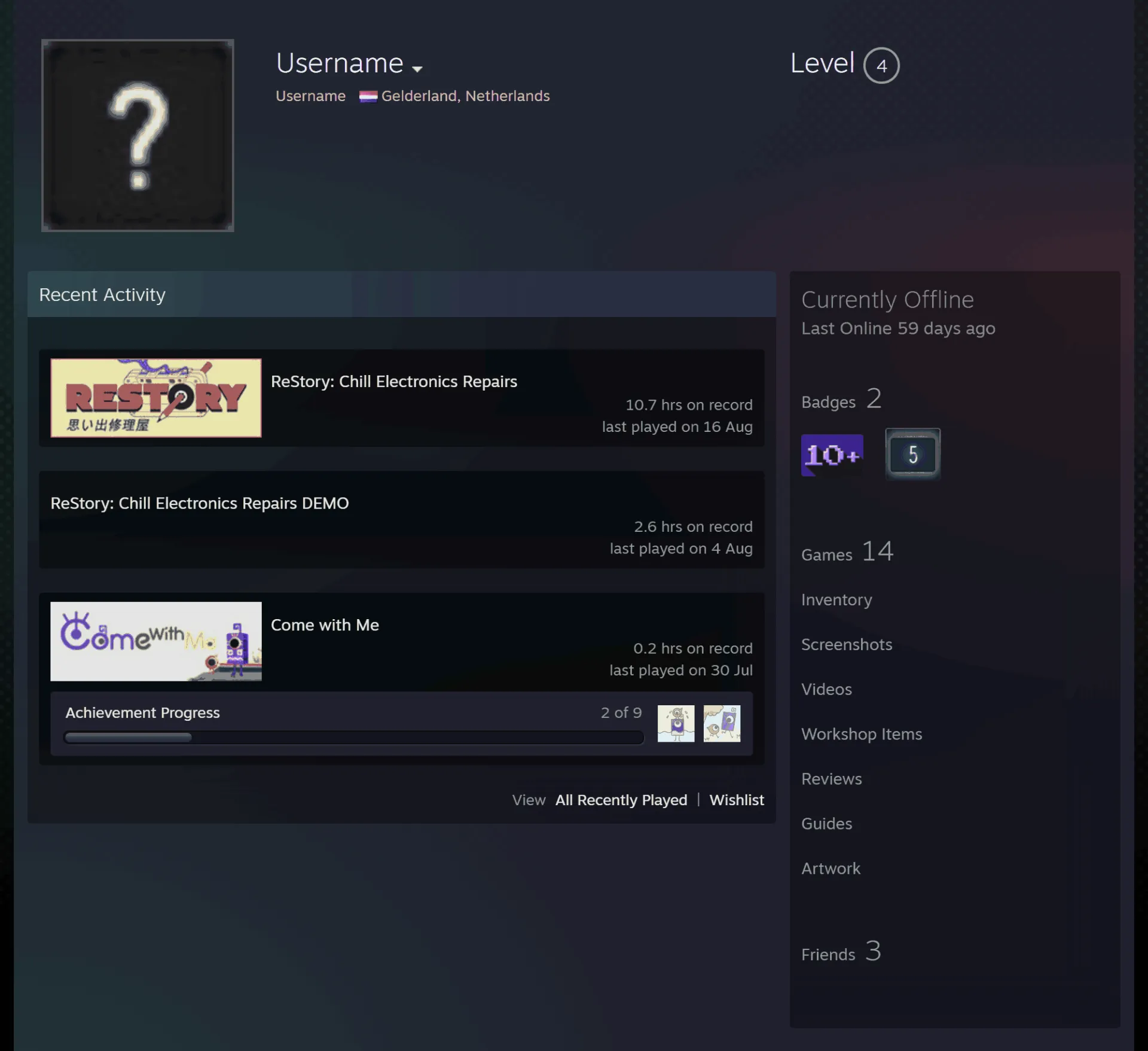Click the Level label text
1148x1051 pixels.
tap(822, 63)
